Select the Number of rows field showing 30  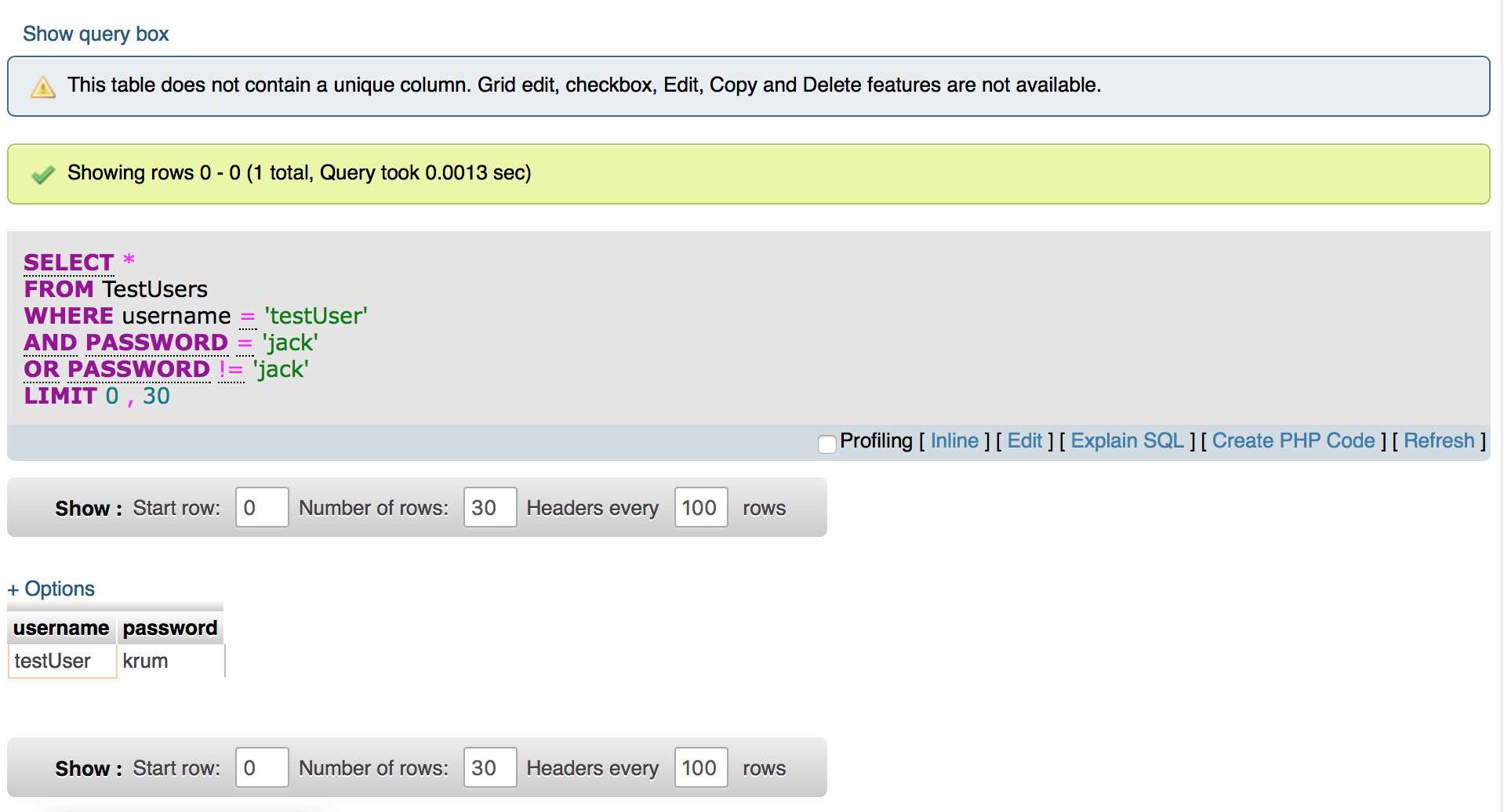[489, 507]
